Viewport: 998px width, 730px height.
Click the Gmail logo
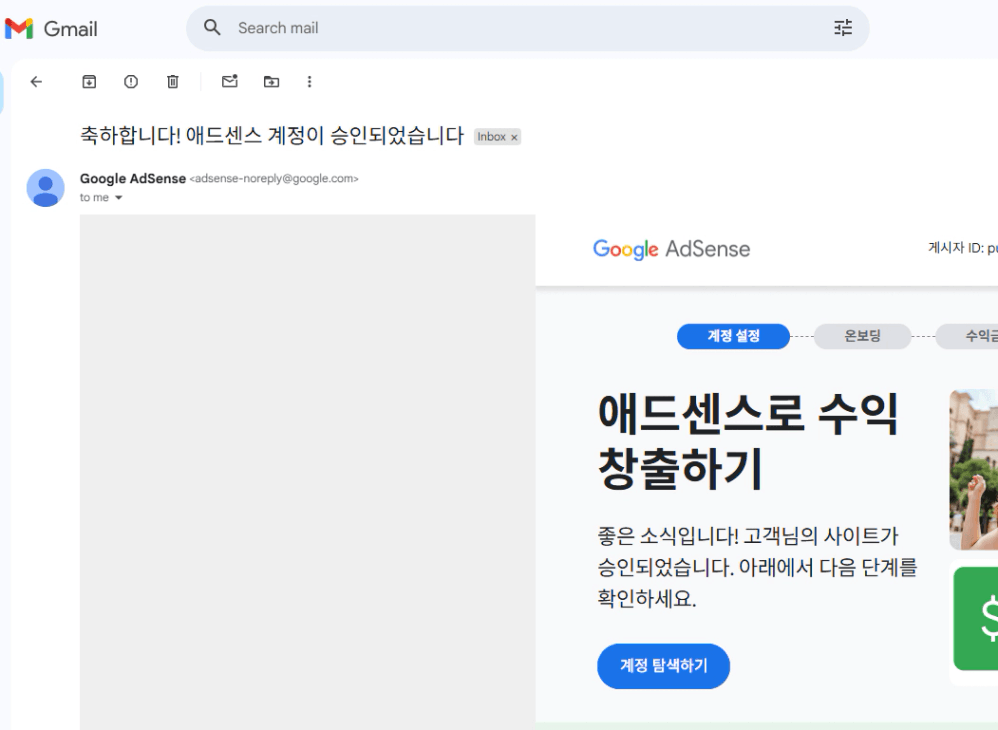52,29
